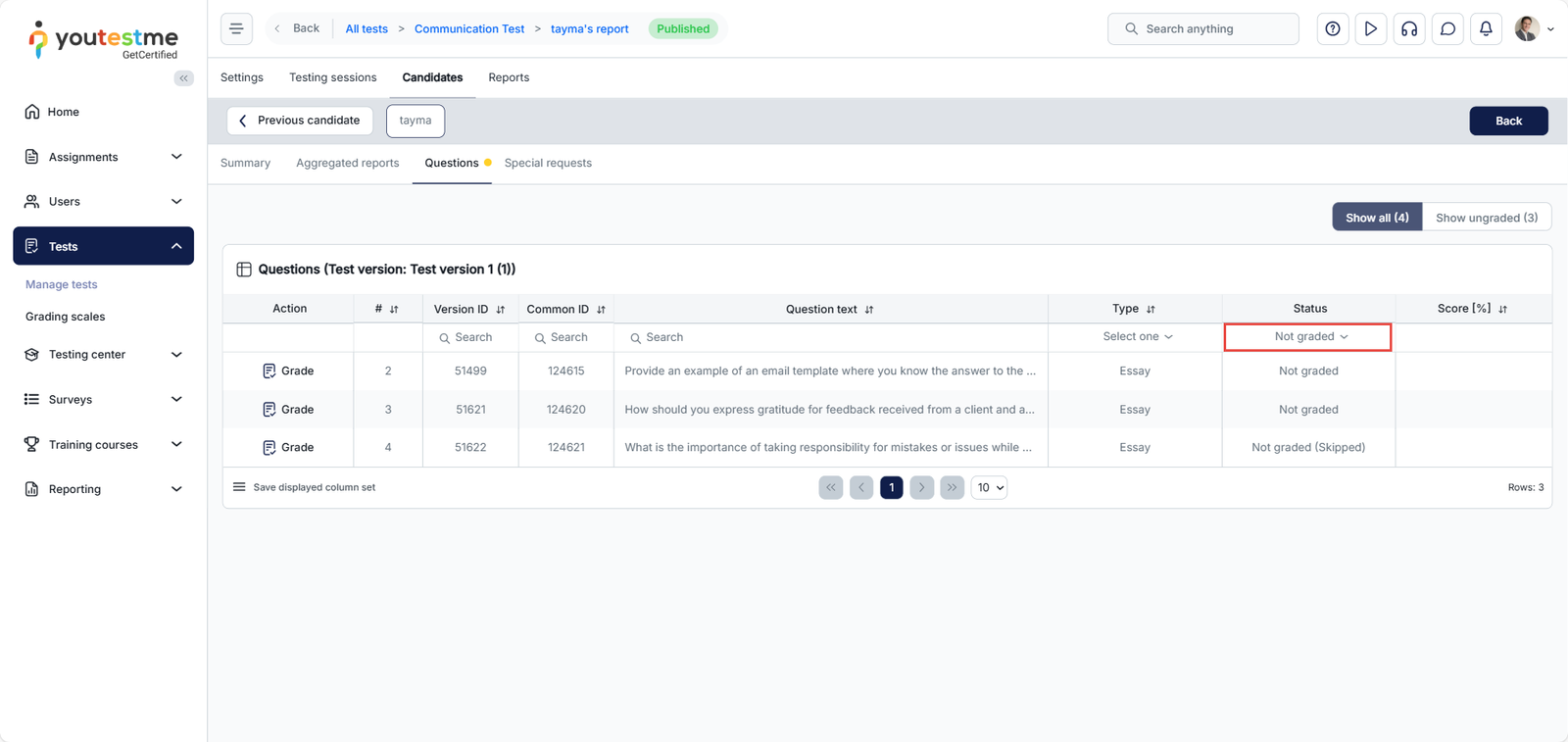The height and width of the screenshot is (742, 1568).
Task: Click the play tutorial icon
Action: point(1371,29)
